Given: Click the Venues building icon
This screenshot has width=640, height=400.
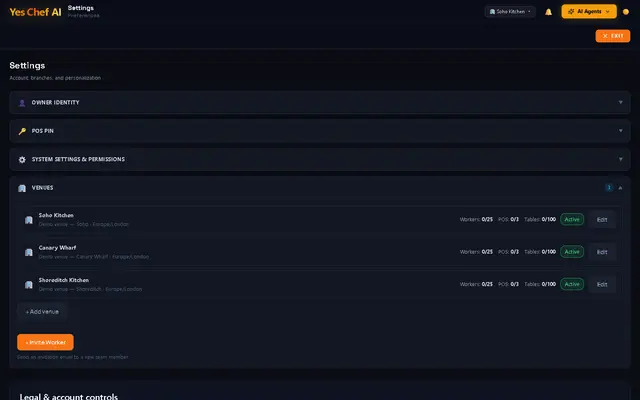Looking at the screenshot, I should [x=22, y=188].
